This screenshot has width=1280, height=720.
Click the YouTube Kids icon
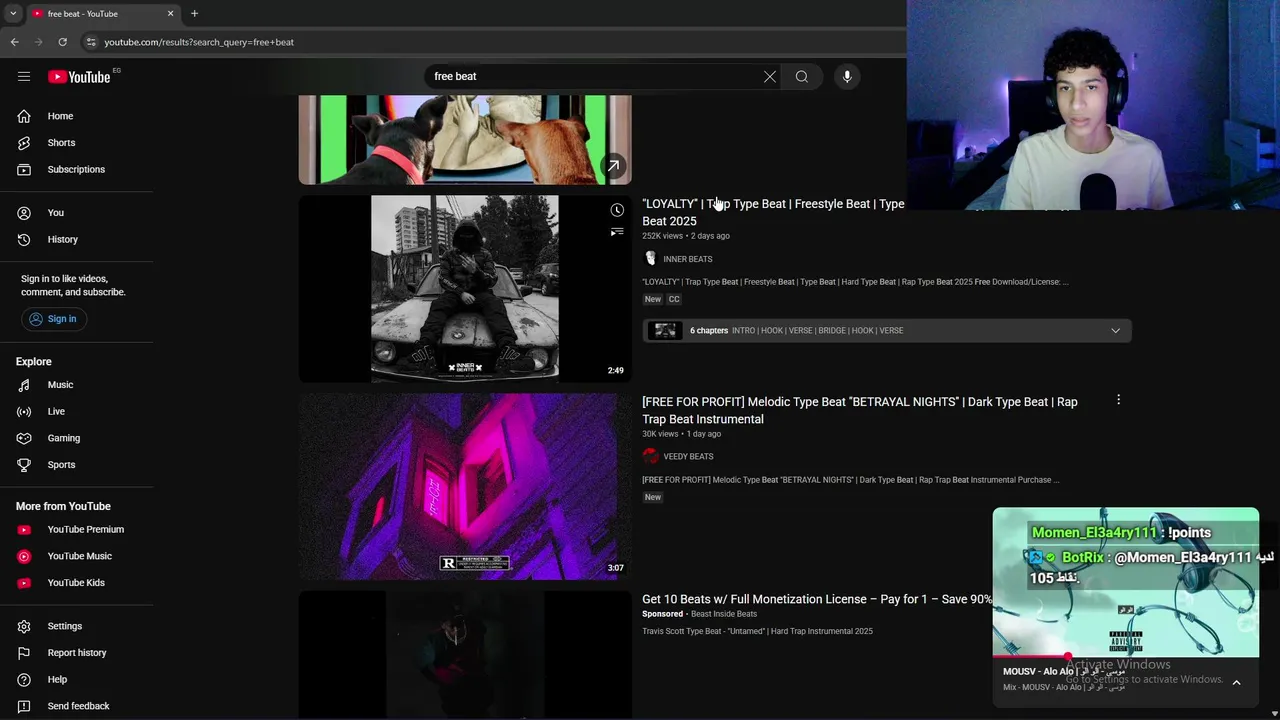(24, 583)
